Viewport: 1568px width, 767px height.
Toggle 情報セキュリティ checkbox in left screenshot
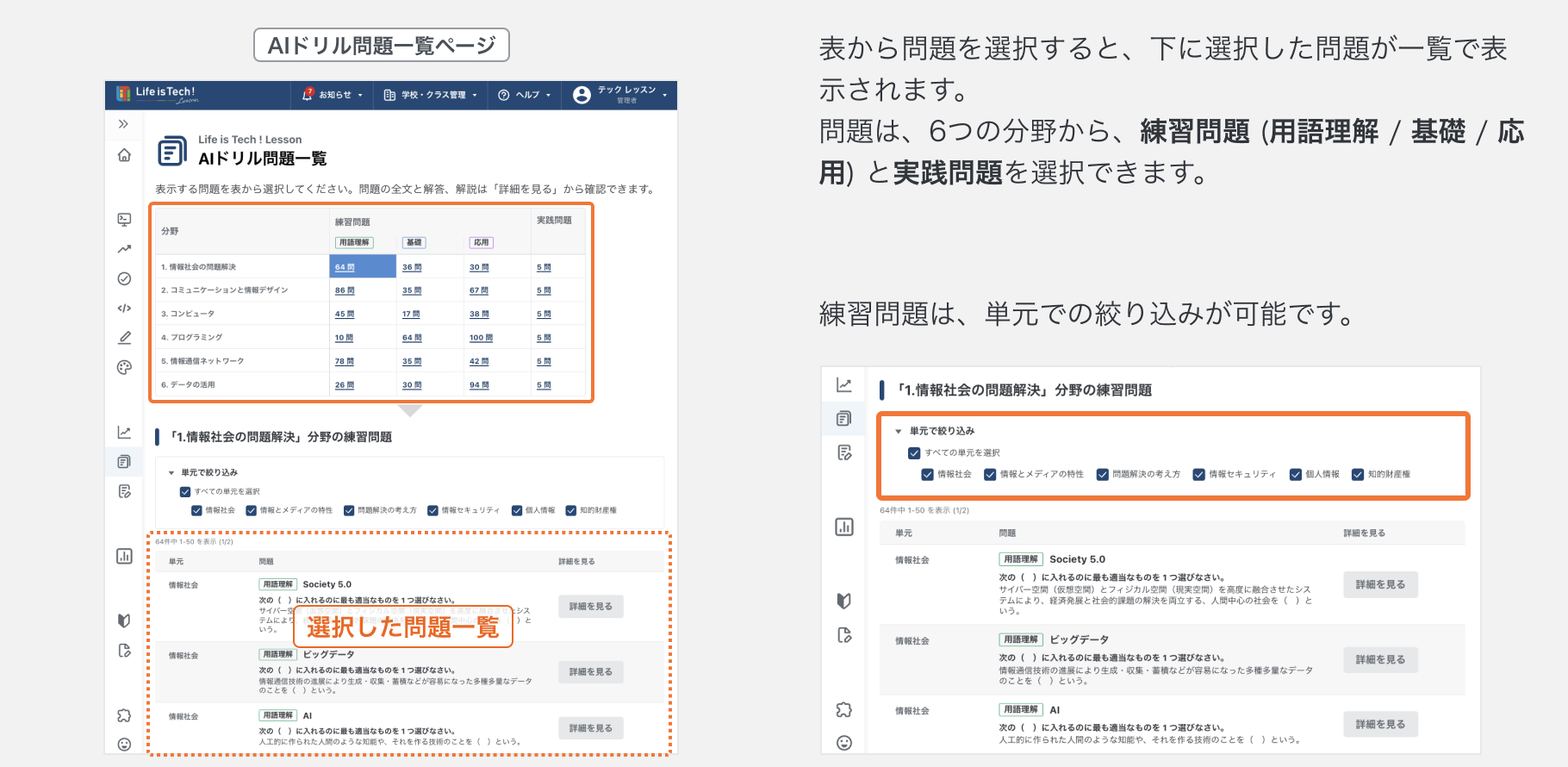pyautogui.click(x=433, y=510)
